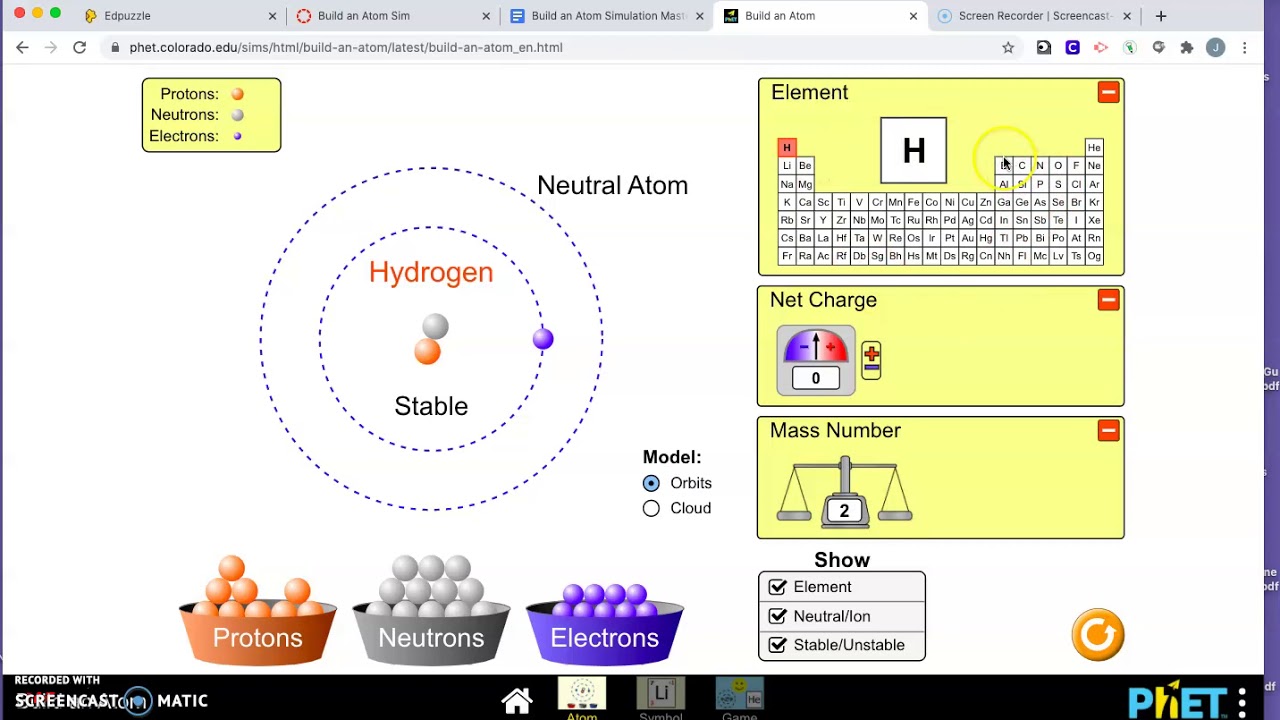1280x720 pixels.
Task: Click the gray neutron in the nucleus
Action: point(435,327)
